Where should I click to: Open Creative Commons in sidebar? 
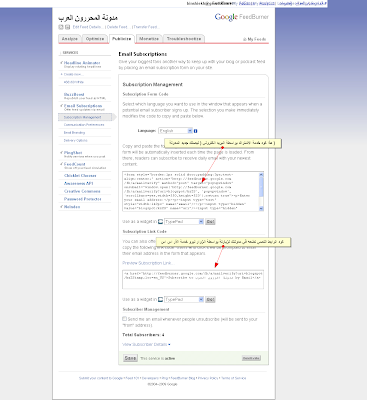[82, 191]
